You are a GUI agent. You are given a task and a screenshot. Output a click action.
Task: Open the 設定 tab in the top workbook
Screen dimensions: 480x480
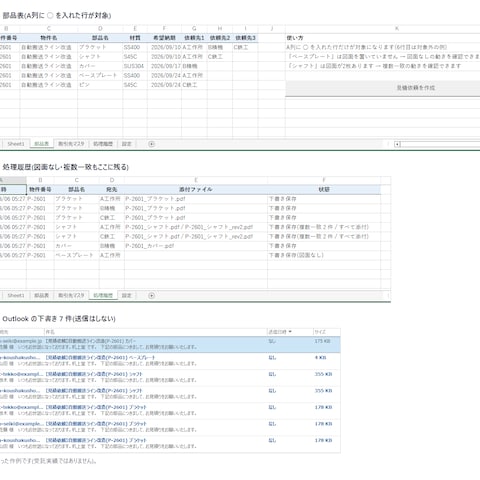[127, 144]
